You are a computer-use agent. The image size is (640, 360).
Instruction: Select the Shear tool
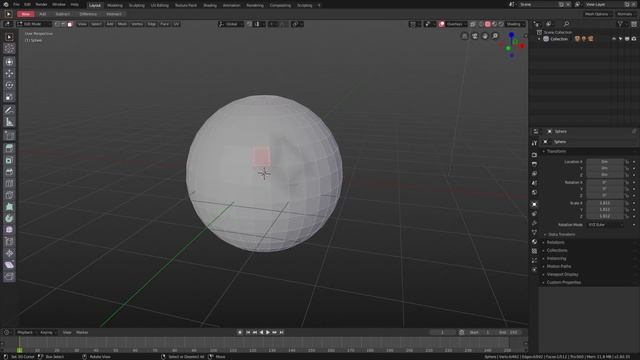9,265
